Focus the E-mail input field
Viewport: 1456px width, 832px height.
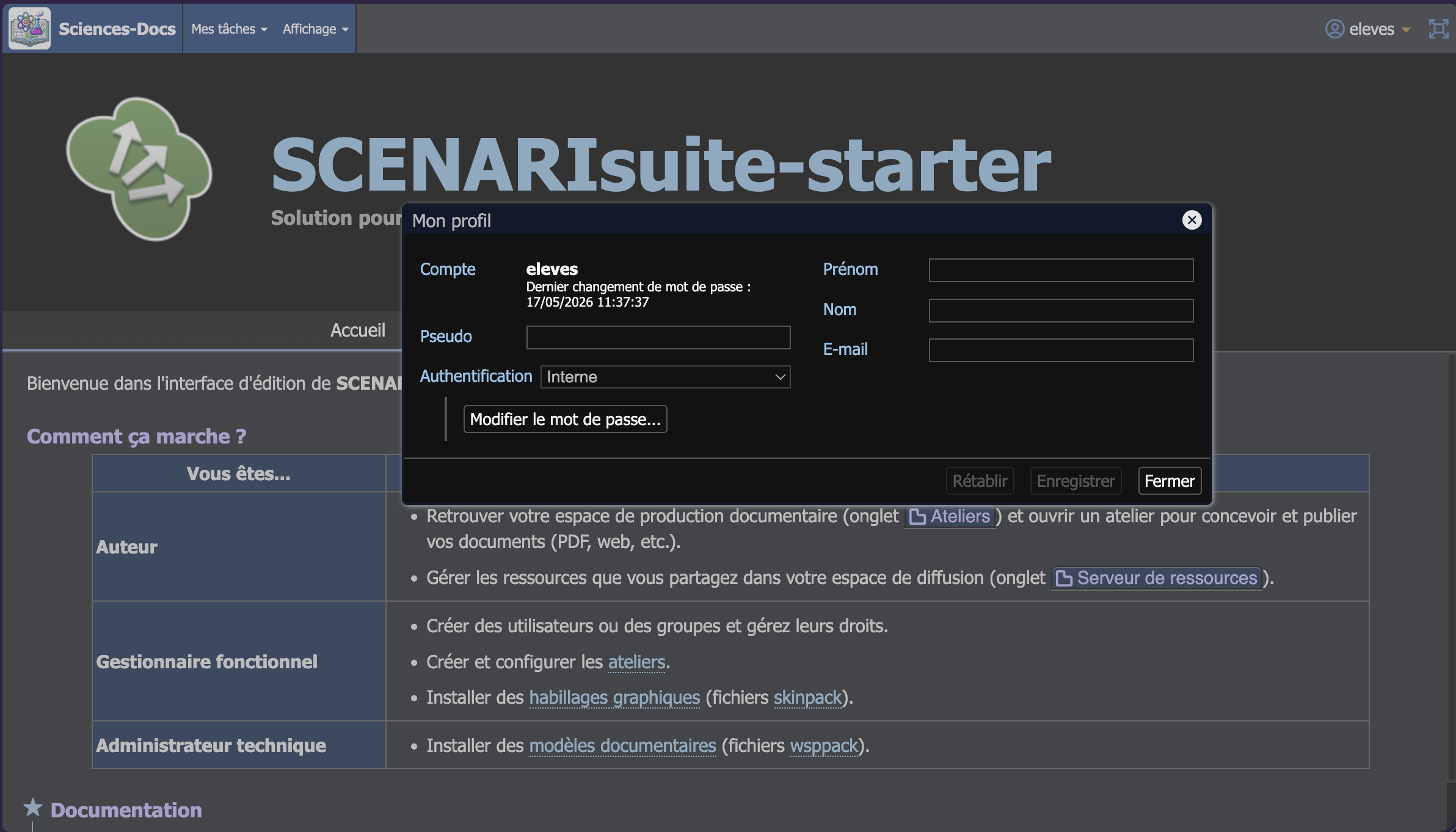point(1061,350)
